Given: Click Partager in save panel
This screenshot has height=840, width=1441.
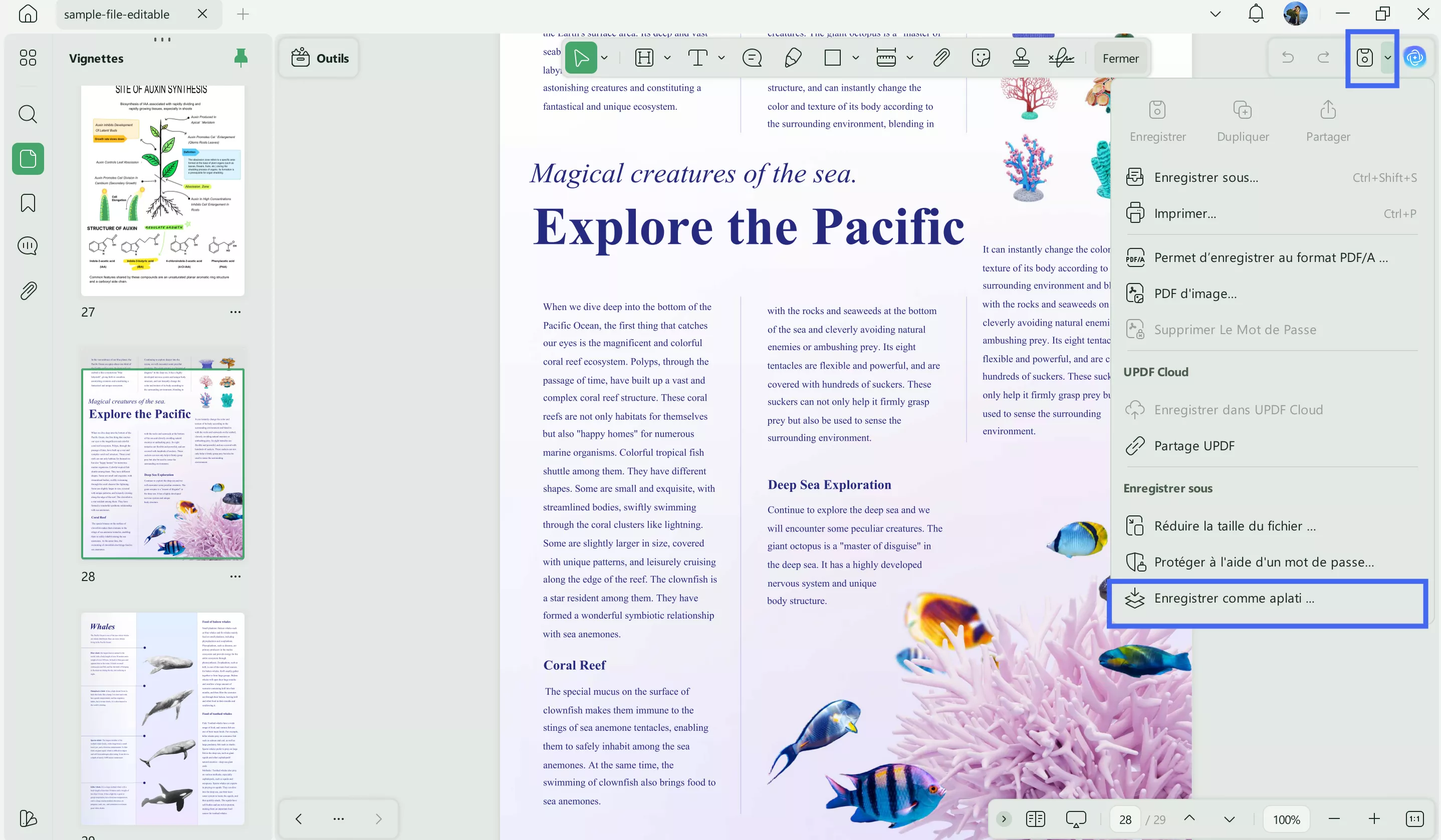Looking at the screenshot, I should click(1328, 121).
